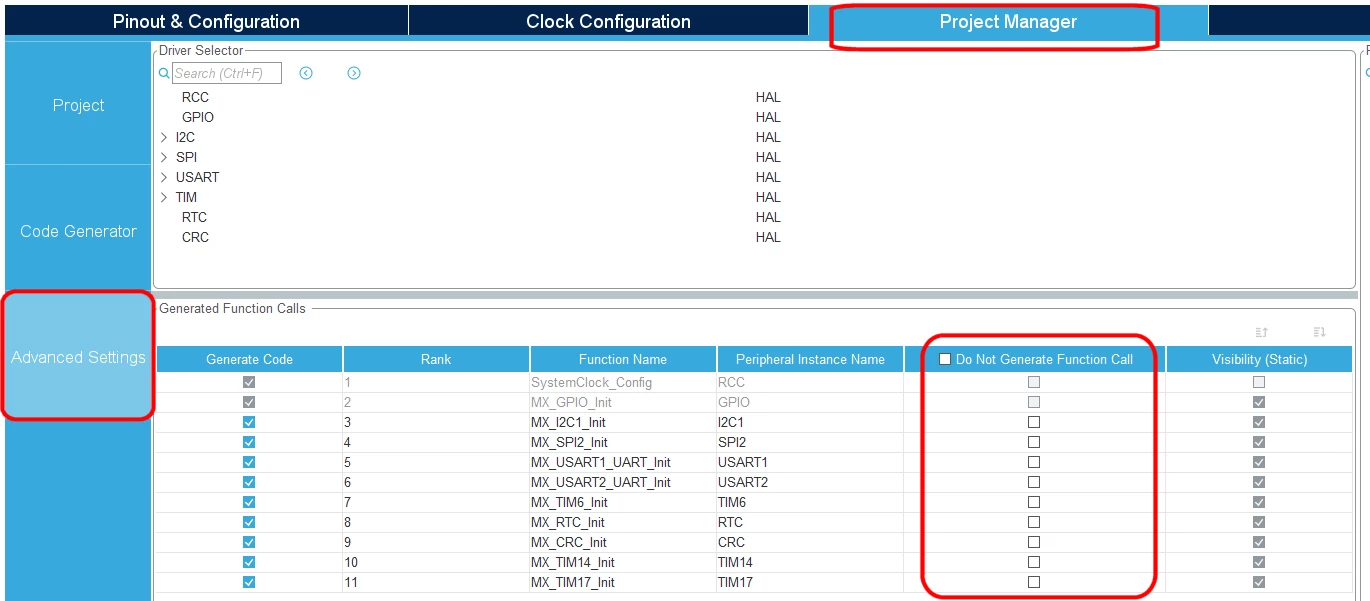Screen dimensions: 1370x601
Task: Select the MX_USART2_UART_Init function name cell
Action: 623,482
